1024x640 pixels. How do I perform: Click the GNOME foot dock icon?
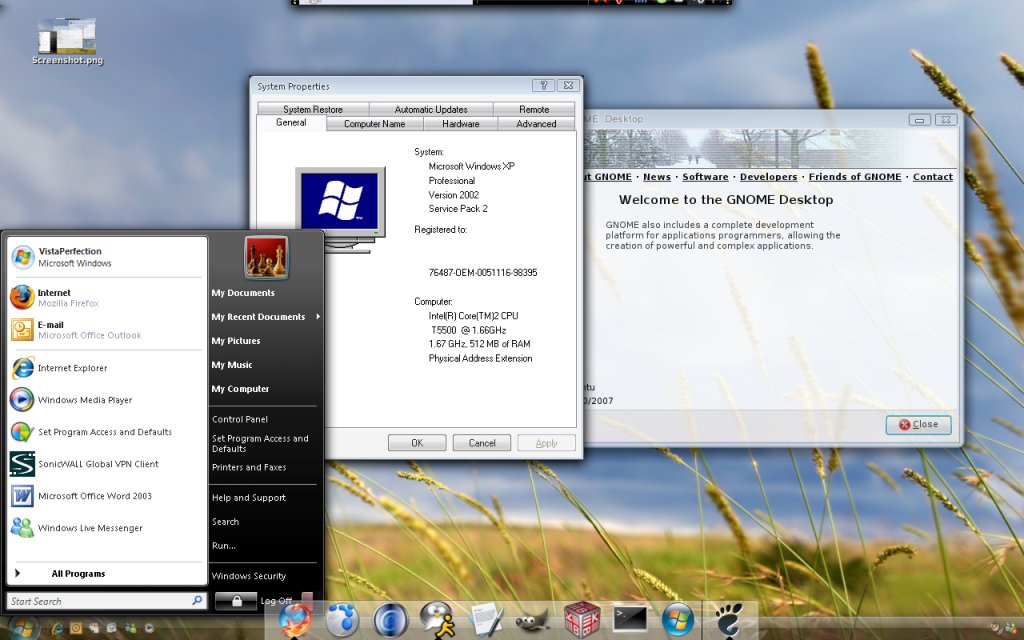(728, 620)
